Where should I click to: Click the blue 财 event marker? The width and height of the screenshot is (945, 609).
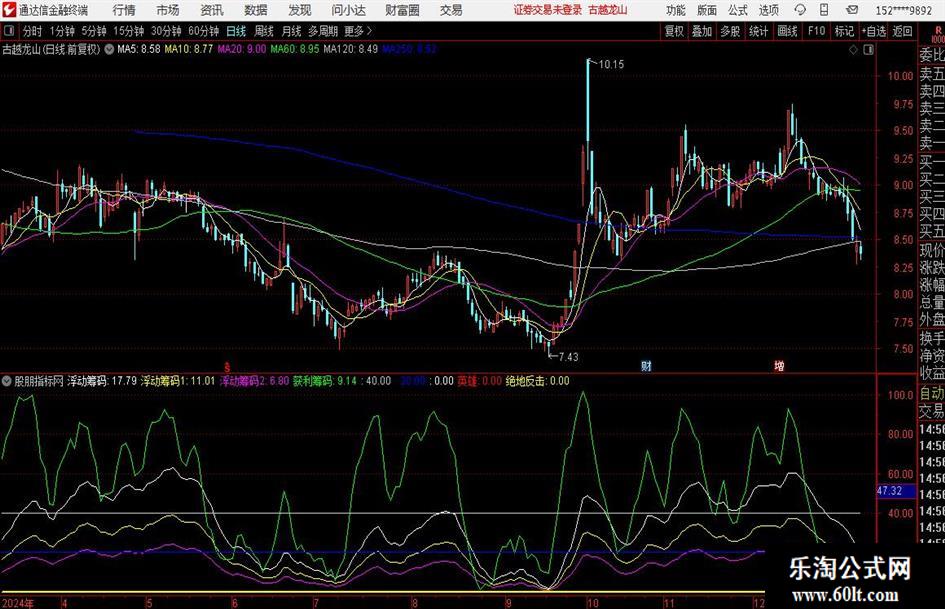pyautogui.click(x=646, y=366)
